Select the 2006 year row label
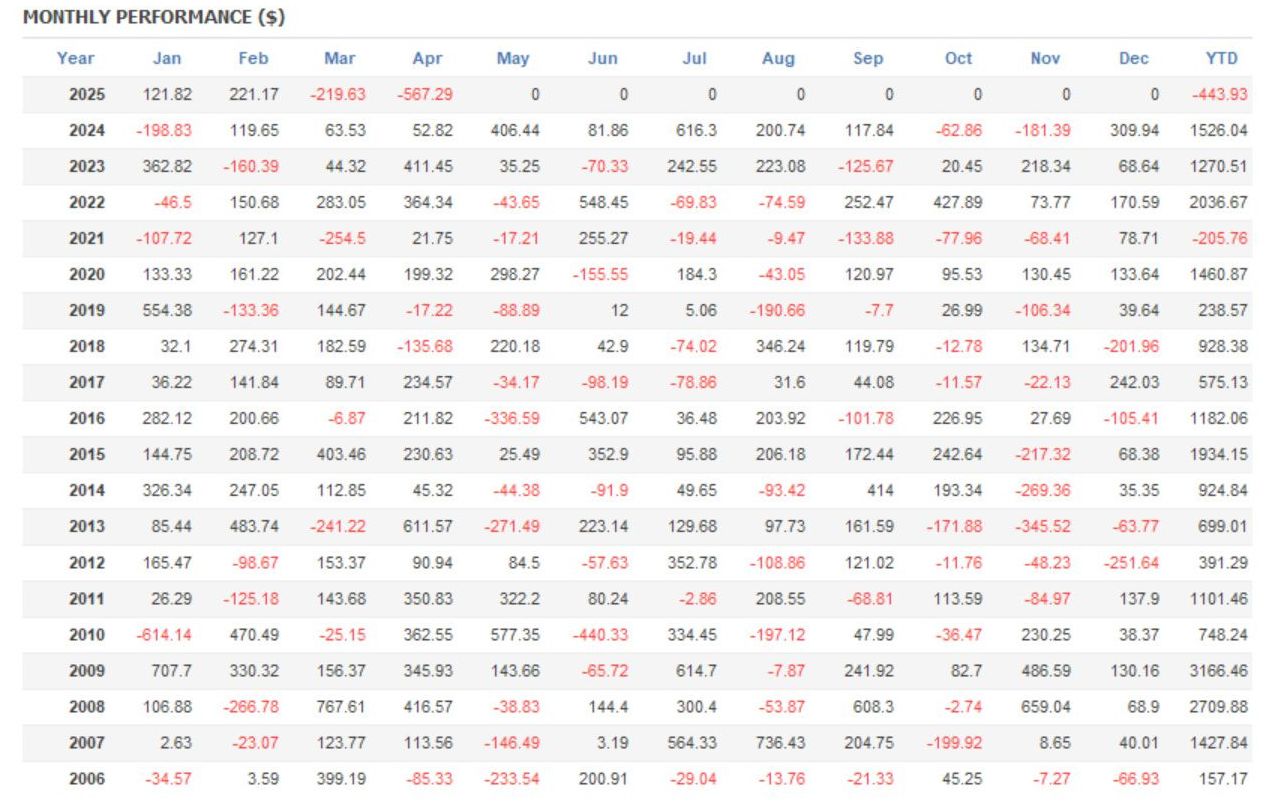This screenshot has width=1278, height=802. tap(87, 778)
